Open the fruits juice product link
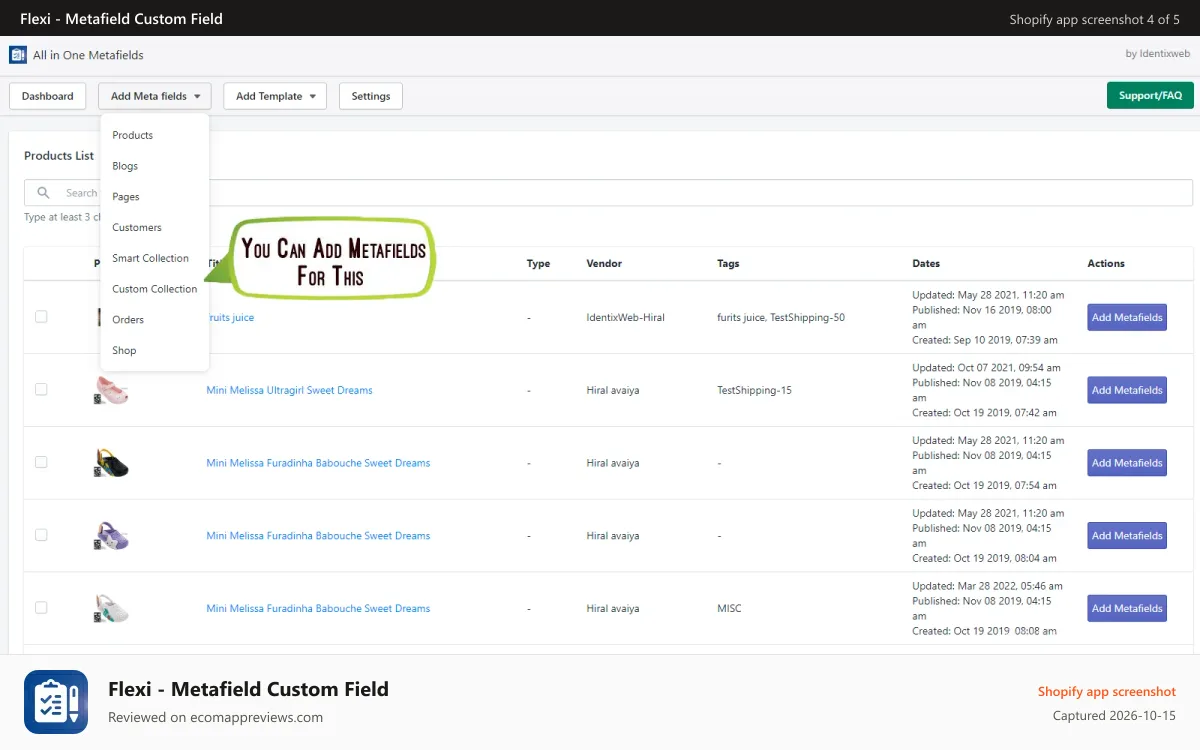The width and height of the screenshot is (1200, 750). (232, 317)
